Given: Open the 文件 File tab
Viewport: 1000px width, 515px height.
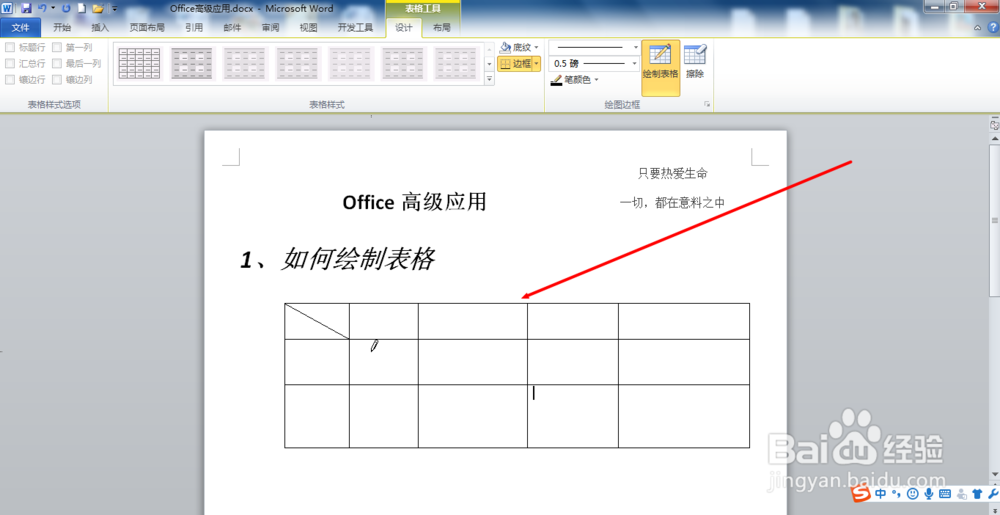Looking at the screenshot, I should pyautogui.click(x=21, y=27).
